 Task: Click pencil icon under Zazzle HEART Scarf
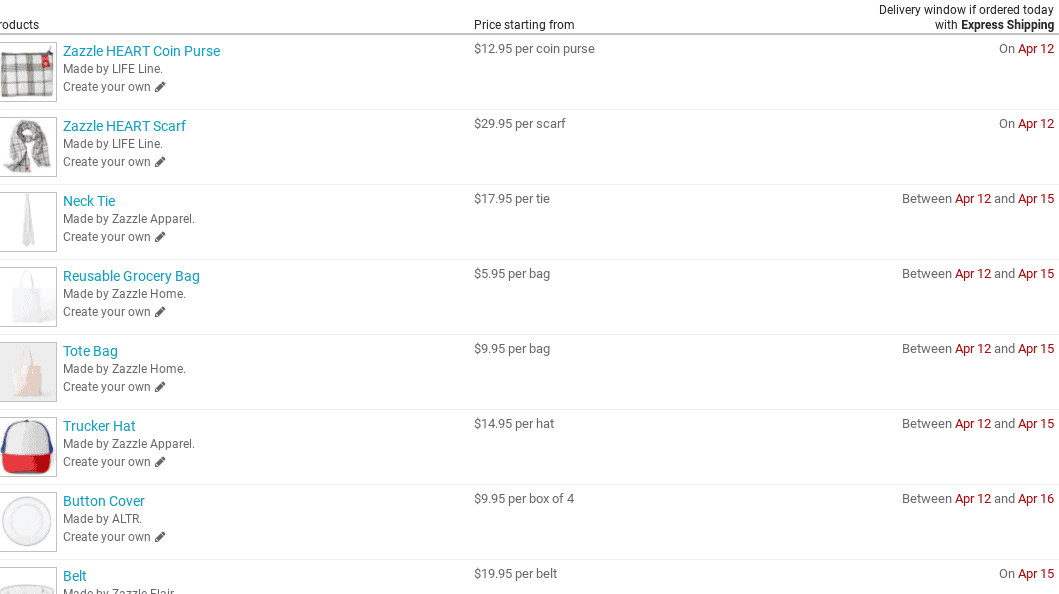(160, 162)
